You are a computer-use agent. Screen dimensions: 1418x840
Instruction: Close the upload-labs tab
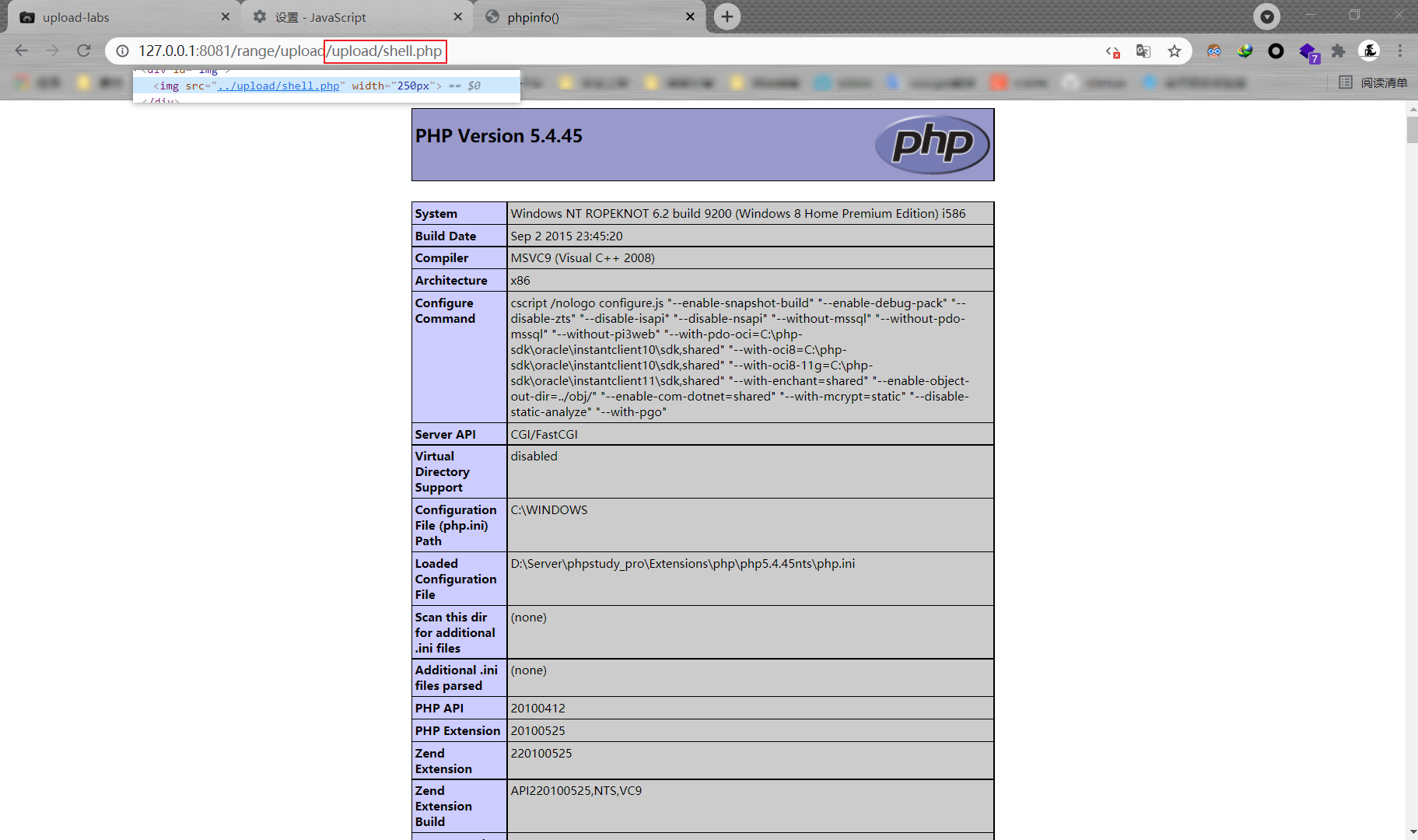pyautogui.click(x=226, y=16)
